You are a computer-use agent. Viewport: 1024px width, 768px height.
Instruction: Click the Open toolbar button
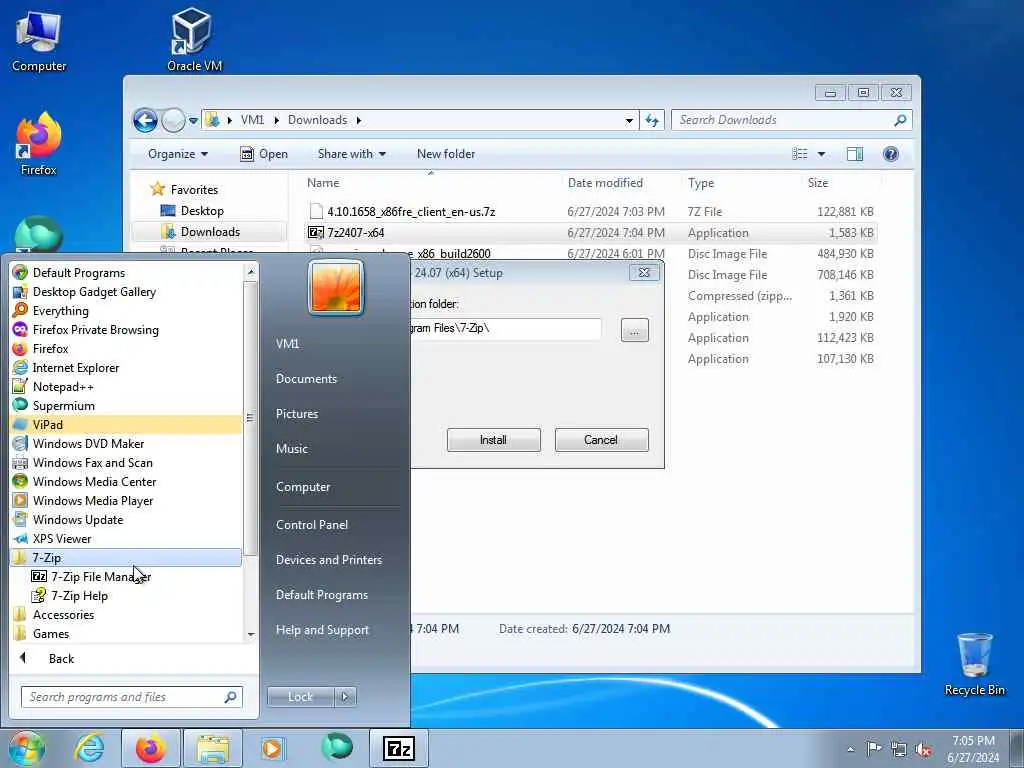(x=264, y=154)
